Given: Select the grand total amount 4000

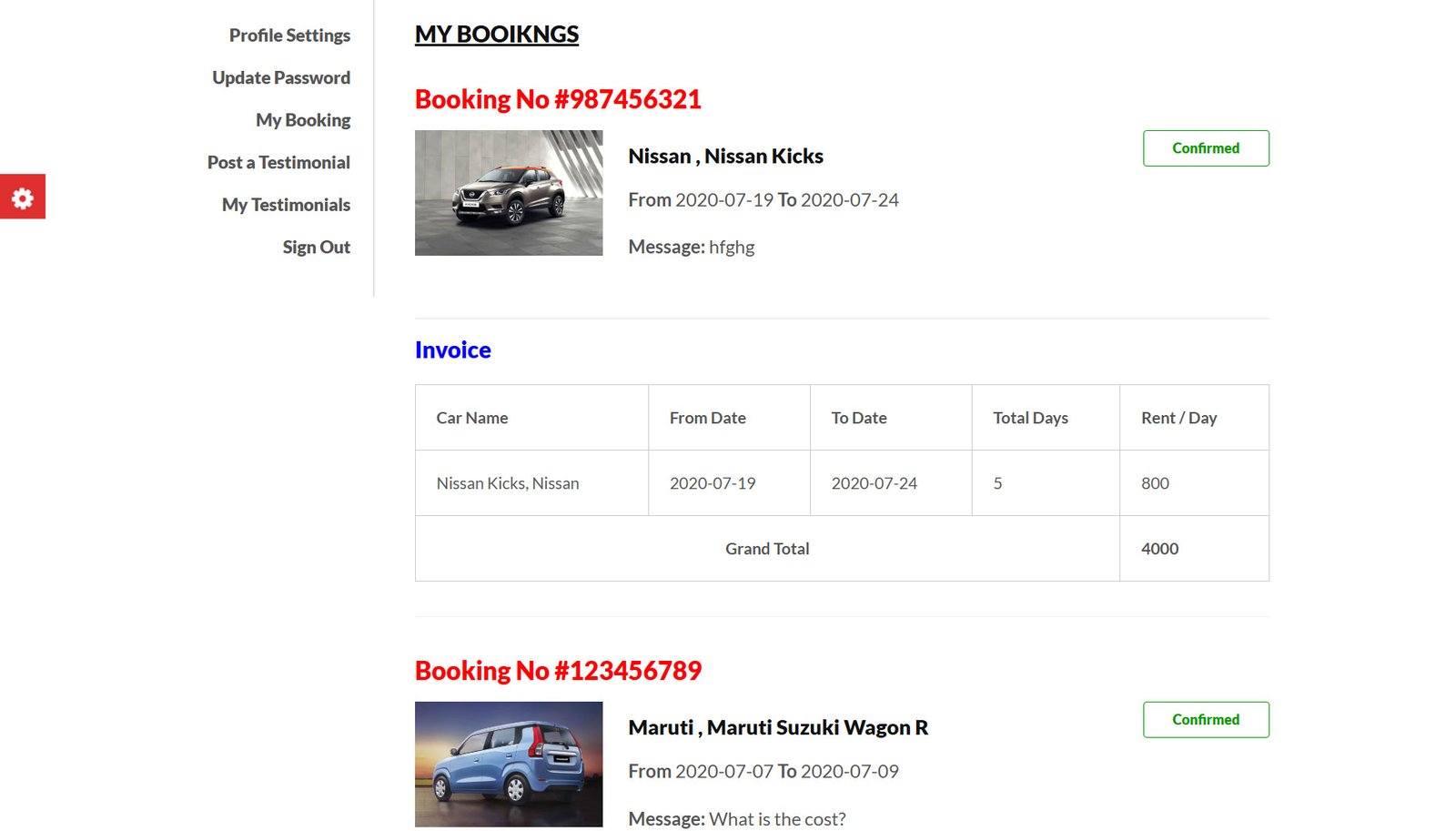Looking at the screenshot, I should [x=1194, y=549].
